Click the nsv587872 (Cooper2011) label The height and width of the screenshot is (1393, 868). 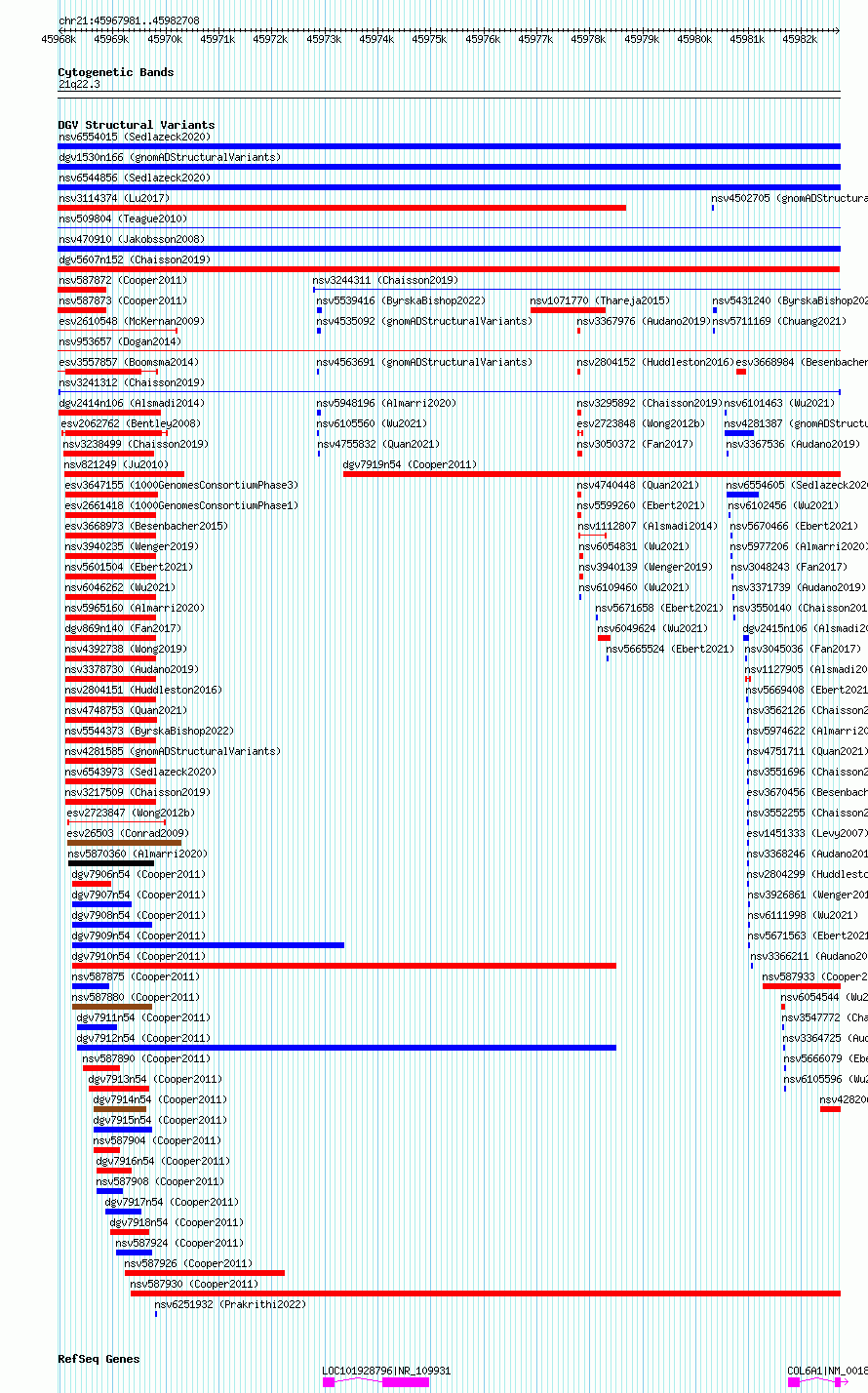tap(123, 280)
